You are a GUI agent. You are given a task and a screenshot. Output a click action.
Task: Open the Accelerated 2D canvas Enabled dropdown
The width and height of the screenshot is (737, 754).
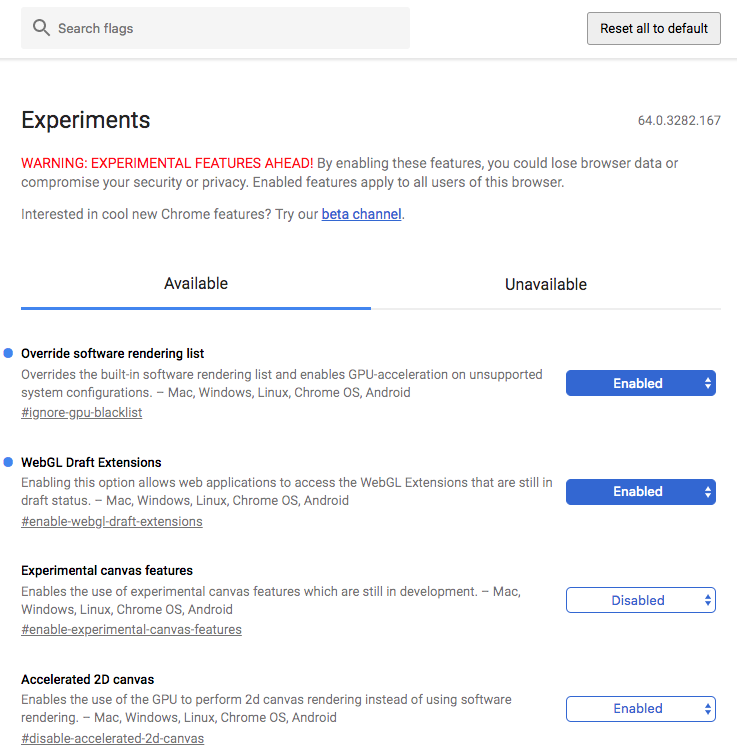coord(640,708)
